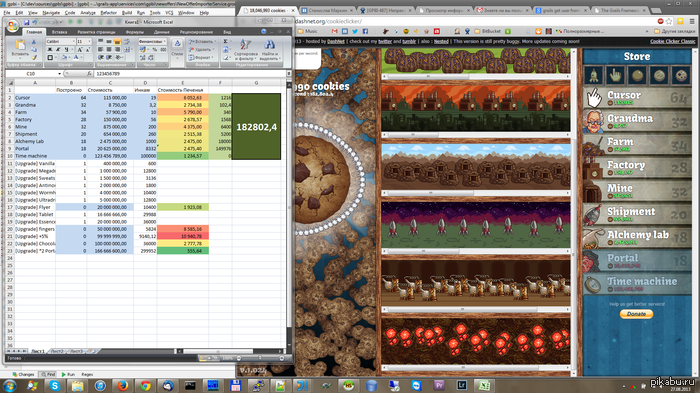This screenshot has width=700, height=393.
Task: Click the Save icon in Excel quick access
Action: coord(27,22)
